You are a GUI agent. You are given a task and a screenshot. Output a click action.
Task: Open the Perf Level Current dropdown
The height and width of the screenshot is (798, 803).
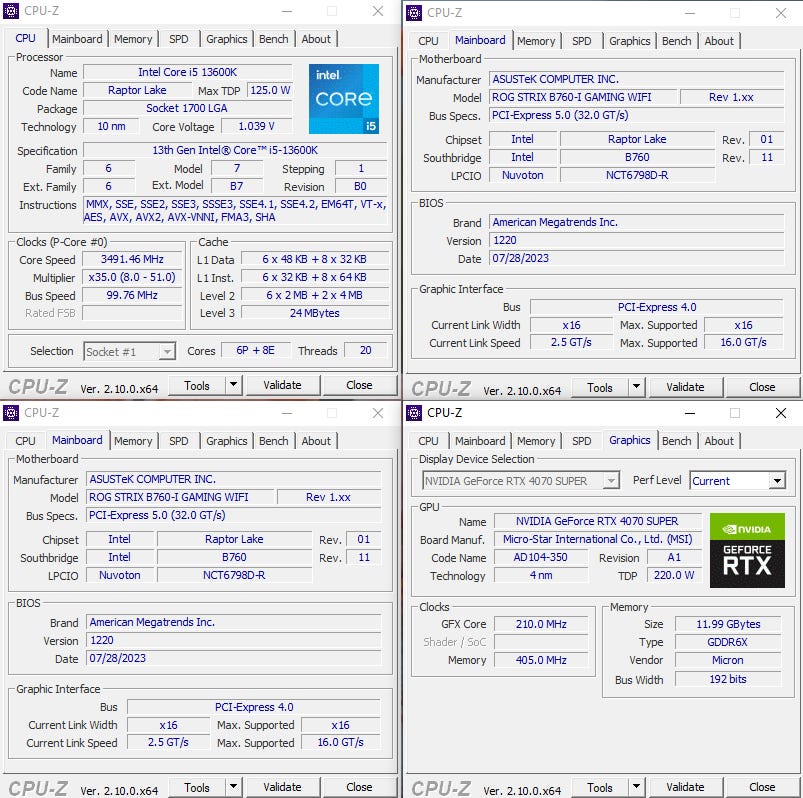[x=737, y=480]
